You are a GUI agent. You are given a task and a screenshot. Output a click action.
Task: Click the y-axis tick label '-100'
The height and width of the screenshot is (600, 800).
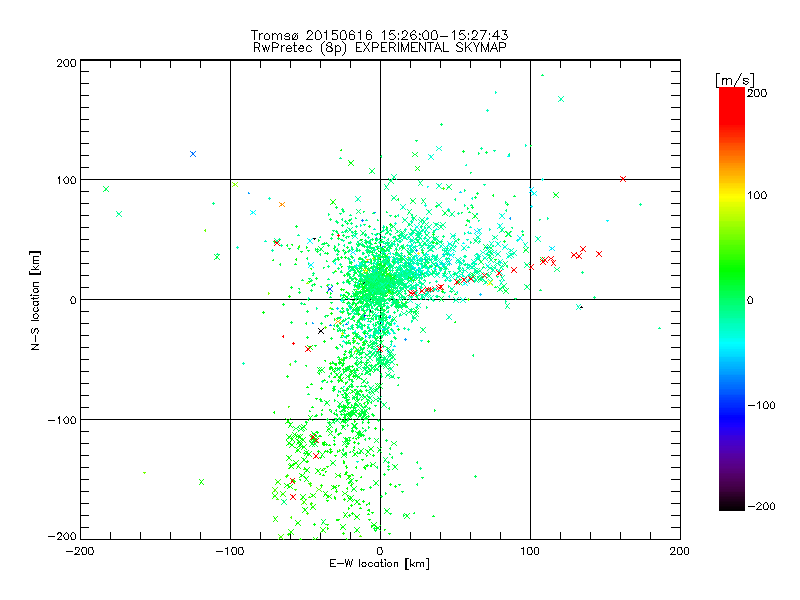coord(62,420)
